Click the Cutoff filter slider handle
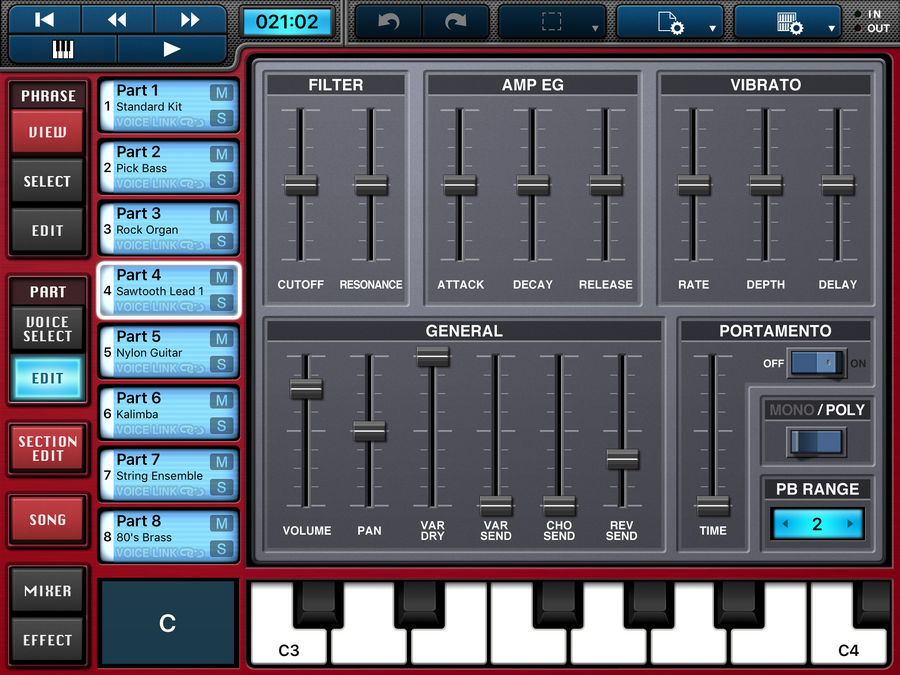The height and width of the screenshot is (675, 900). [300, 185]
